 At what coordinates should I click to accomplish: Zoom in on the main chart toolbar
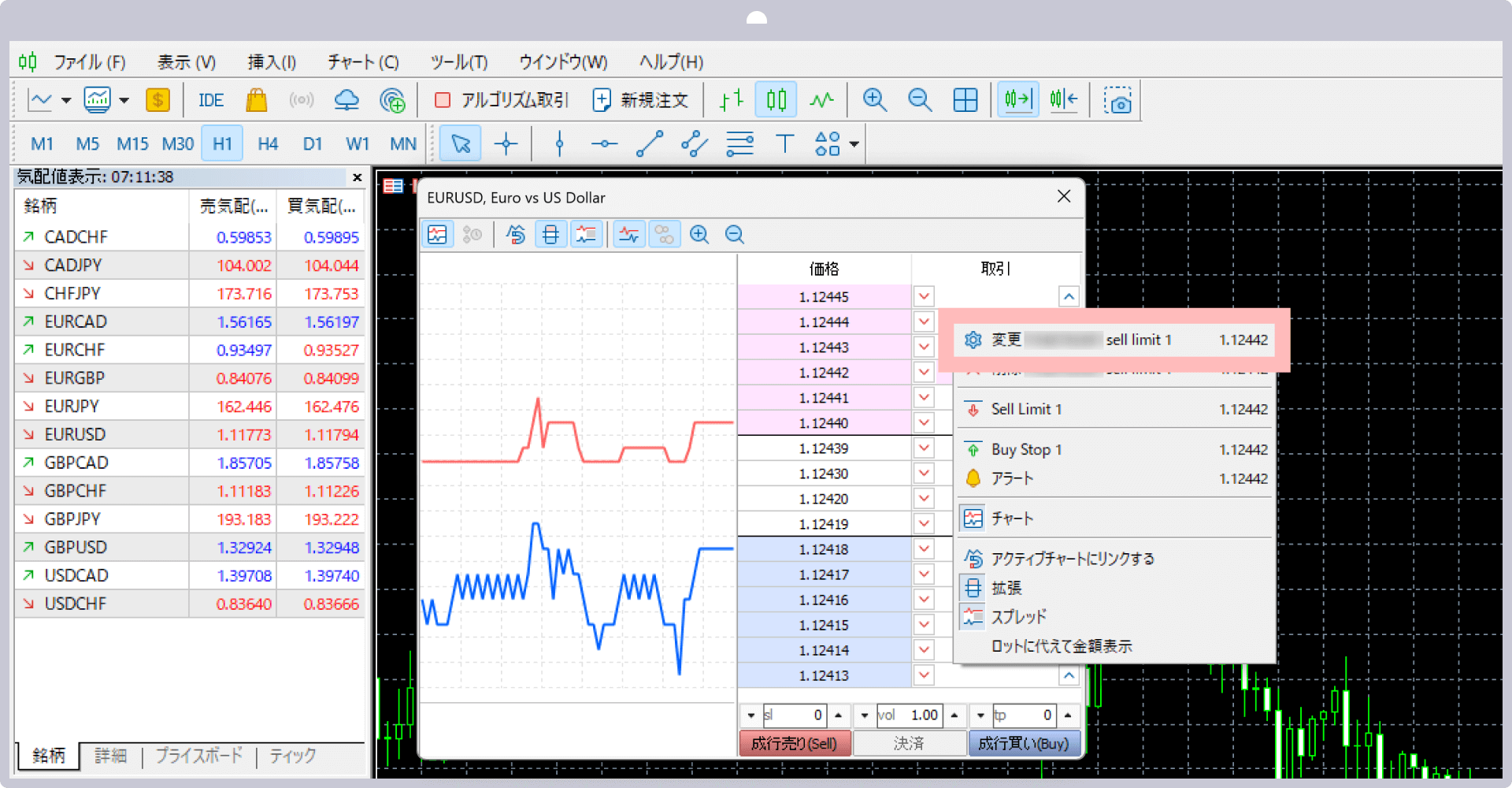pos(874,100)
